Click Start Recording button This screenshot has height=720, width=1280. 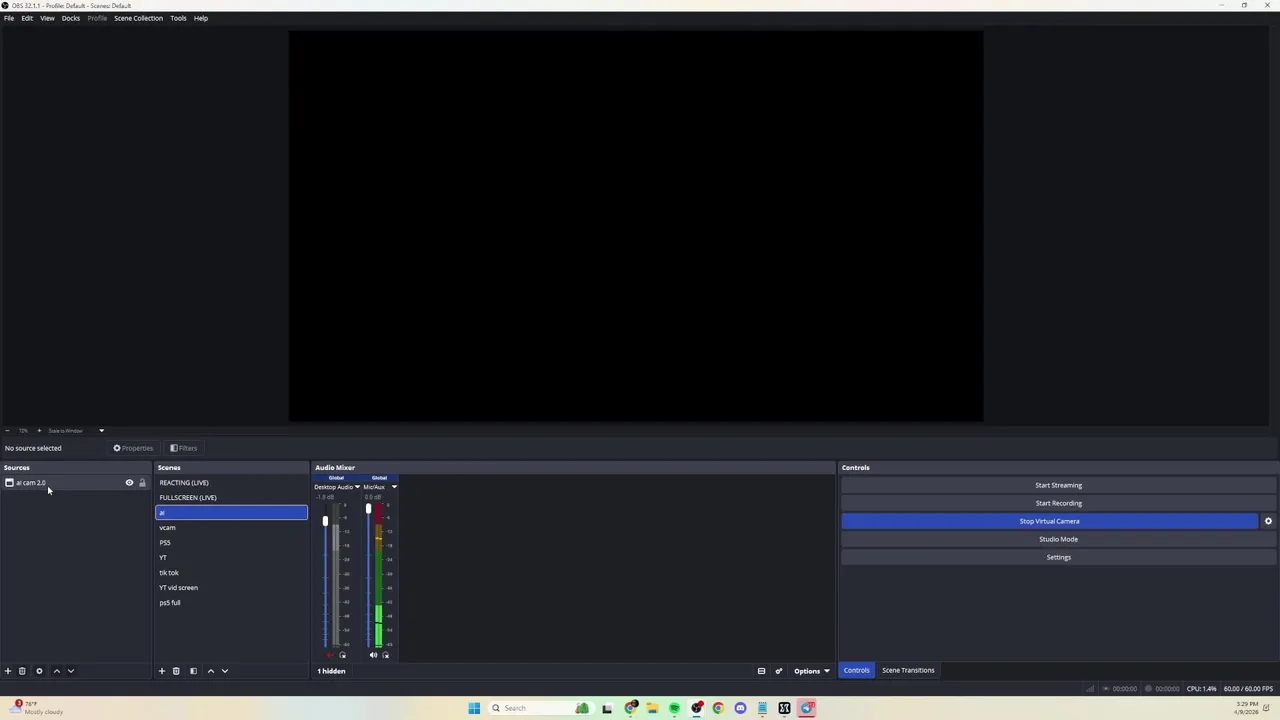click(x=1058, y=503)
